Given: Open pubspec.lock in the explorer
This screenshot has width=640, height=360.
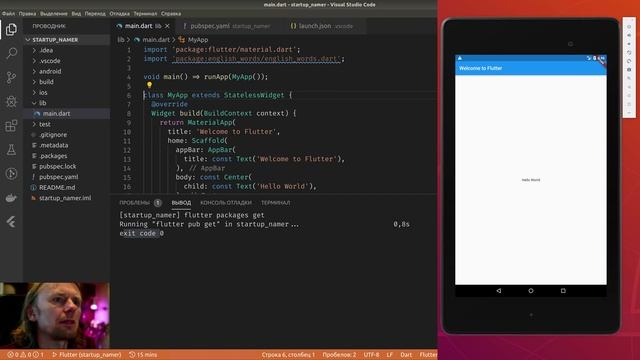Looking at the screenshot, I should pos(58,167).
